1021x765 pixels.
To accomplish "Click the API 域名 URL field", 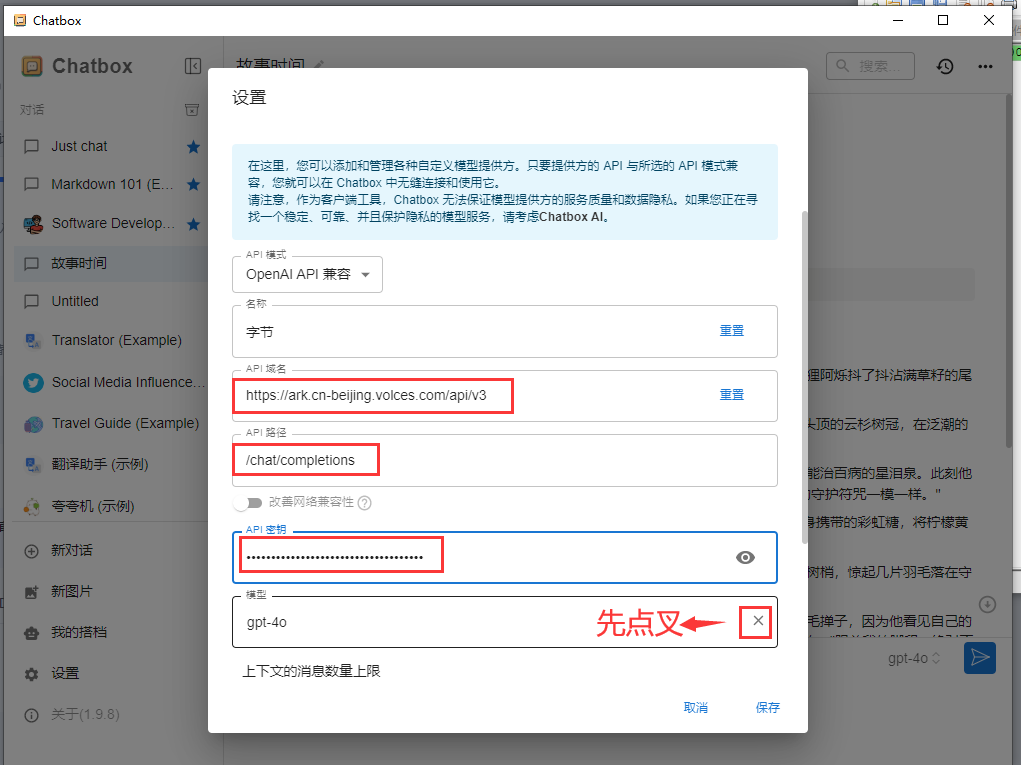I will pyautogui.click(x=505, y=395).
